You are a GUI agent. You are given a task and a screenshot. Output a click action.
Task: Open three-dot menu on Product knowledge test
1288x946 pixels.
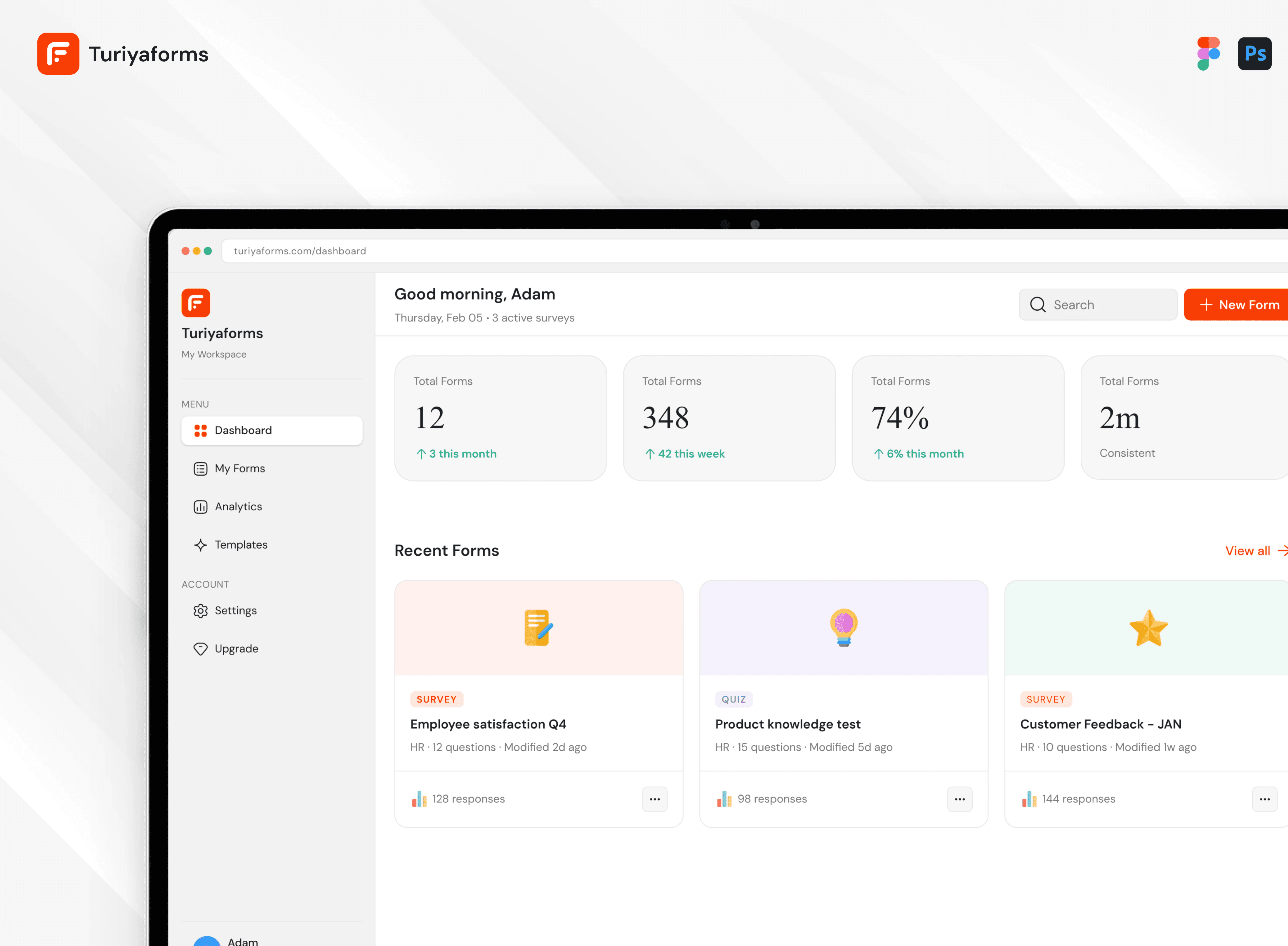tap(960, 799)
